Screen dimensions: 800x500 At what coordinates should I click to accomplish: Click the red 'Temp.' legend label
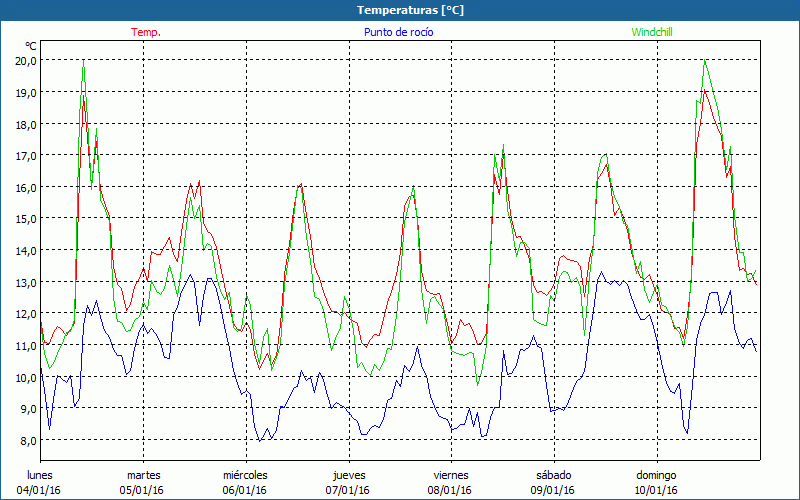tap(145, 32)
